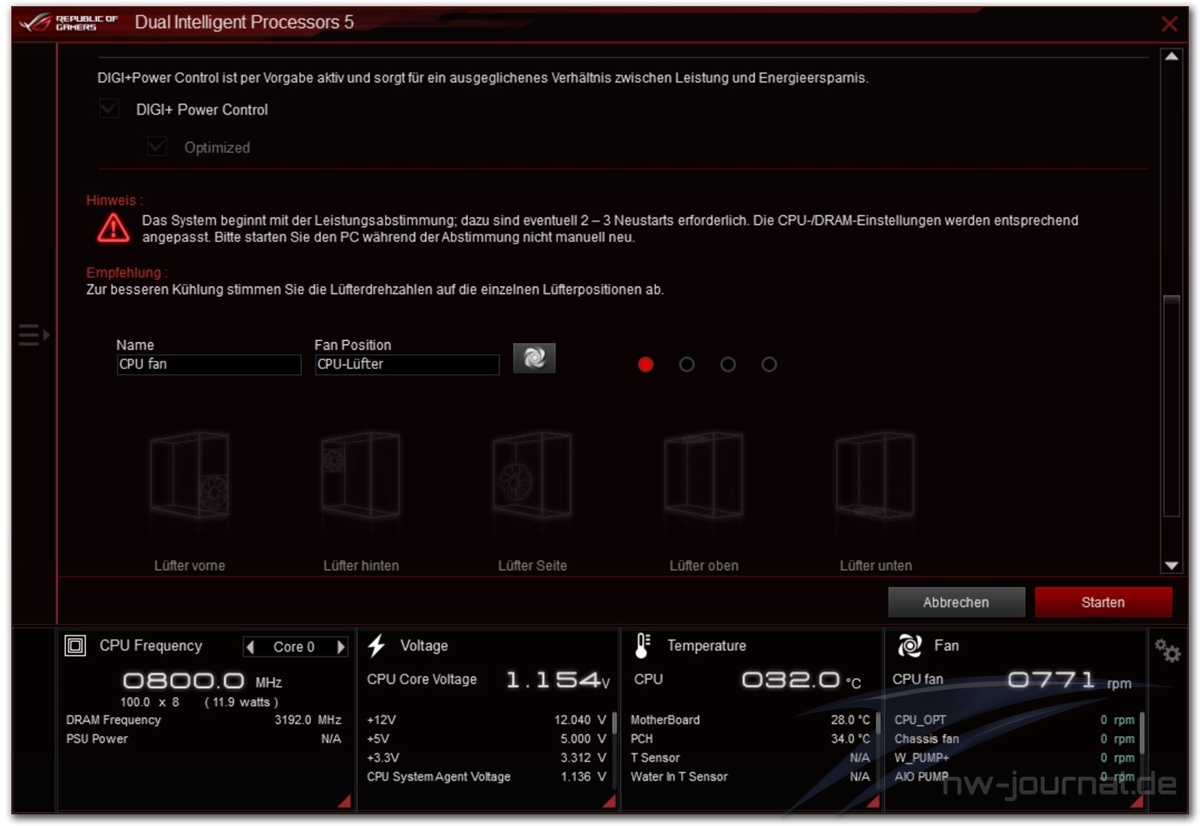Expand the Fan panel corner arrow
This screenshot has height=826, width=1200.
1136,801
